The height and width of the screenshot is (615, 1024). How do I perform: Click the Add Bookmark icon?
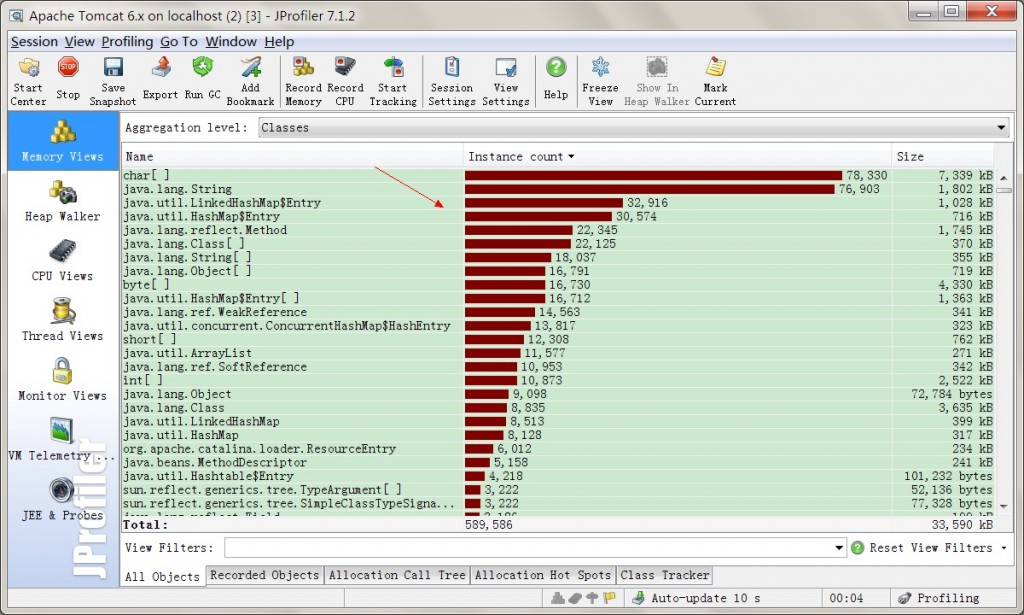(x=250, y=75)
